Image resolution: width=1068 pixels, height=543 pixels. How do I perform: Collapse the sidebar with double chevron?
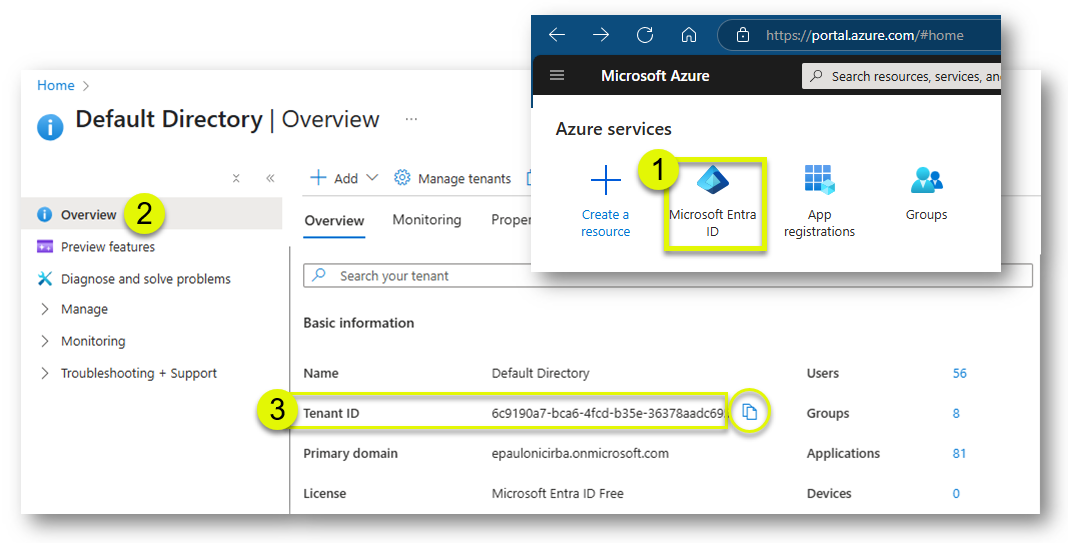270,179
